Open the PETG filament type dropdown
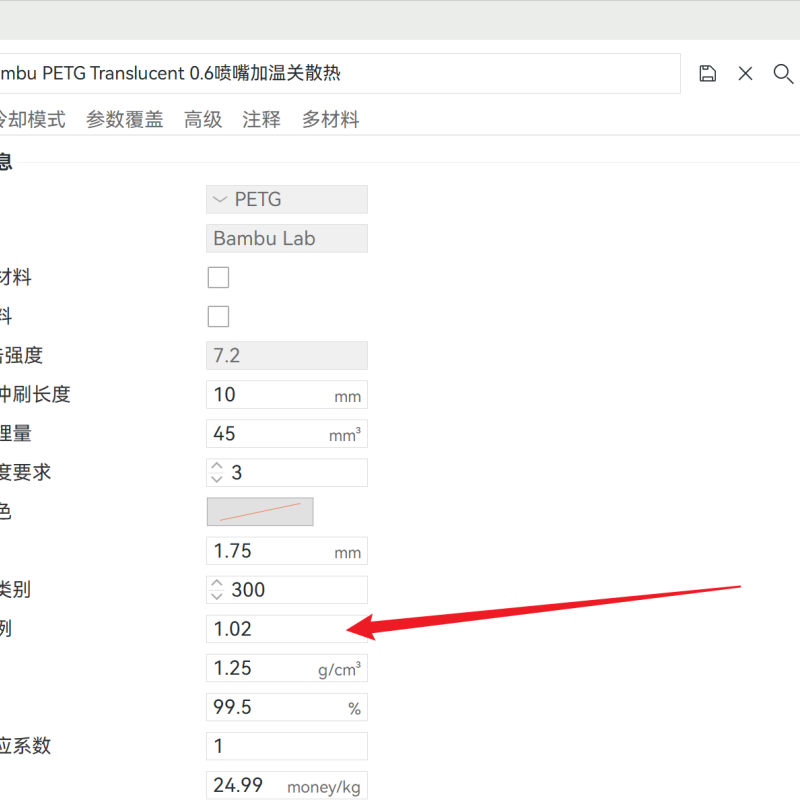 [x=287, y=200]
